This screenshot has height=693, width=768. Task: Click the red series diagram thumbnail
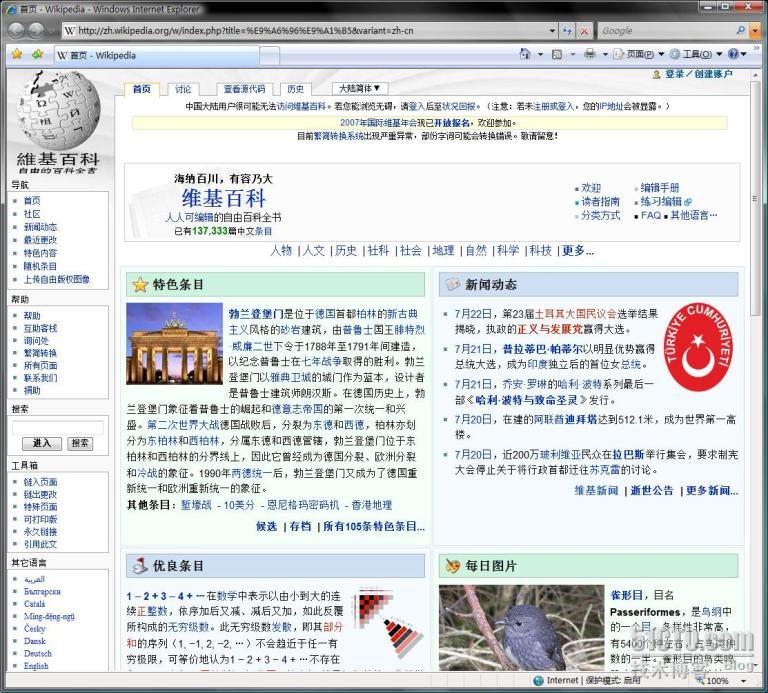coord(390,623)
